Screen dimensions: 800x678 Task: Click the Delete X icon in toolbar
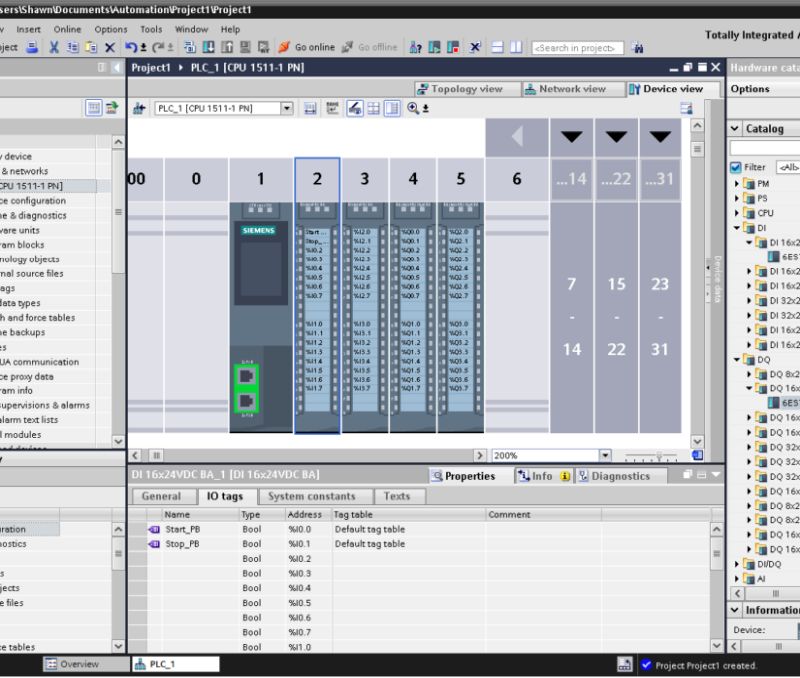[x=110, y=47]
